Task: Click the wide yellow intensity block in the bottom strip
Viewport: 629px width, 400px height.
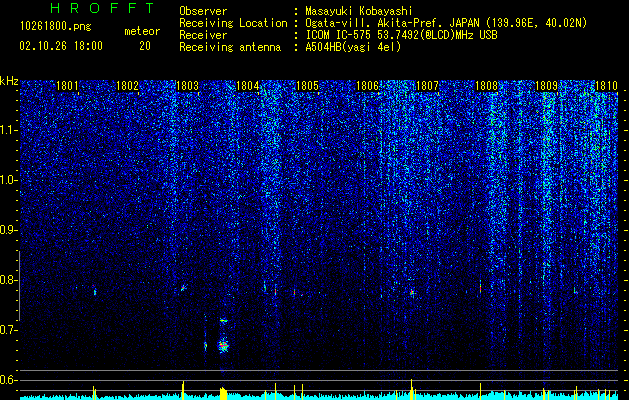Action: click(x=223, y=393)
